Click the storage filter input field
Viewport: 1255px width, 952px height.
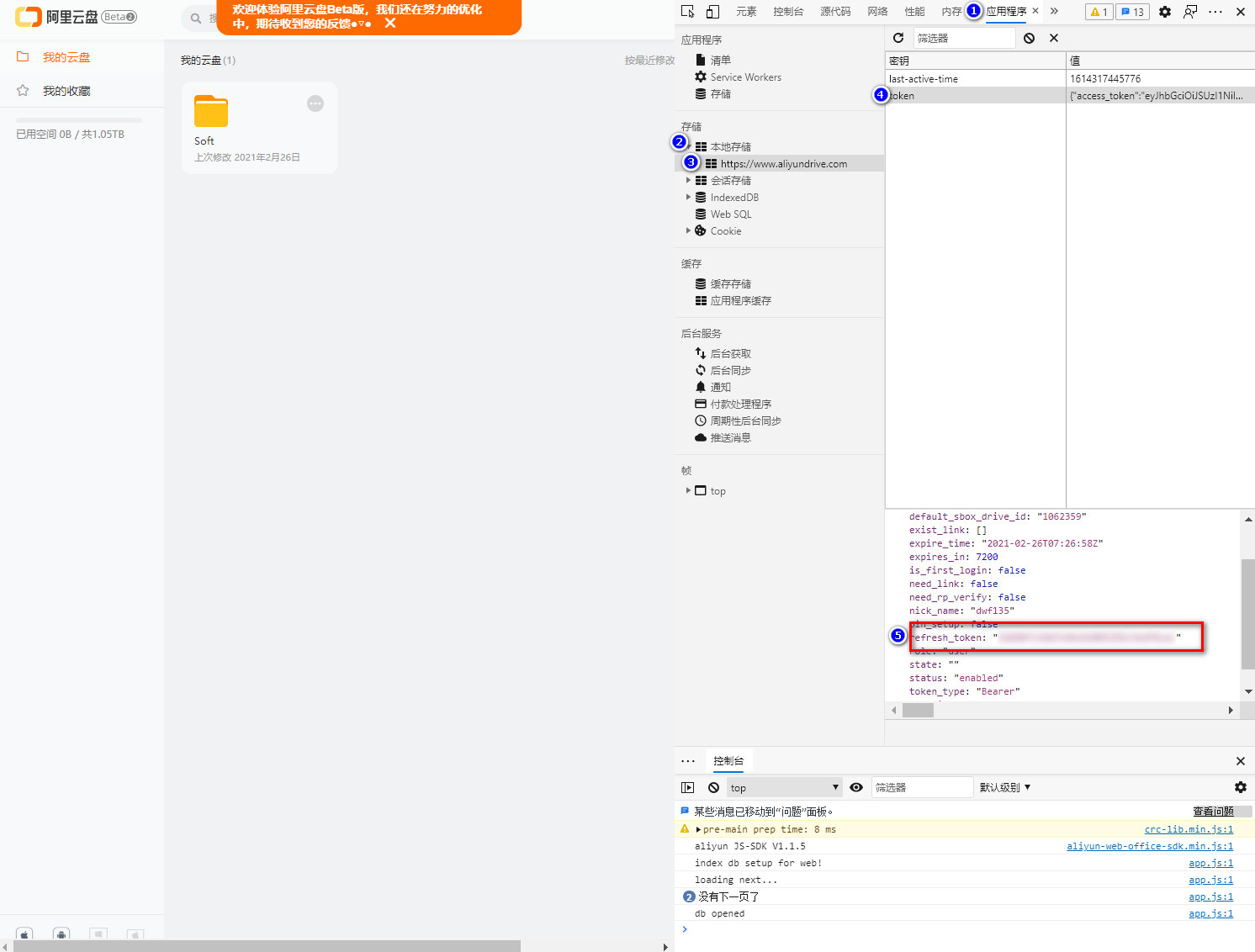(964, 38)
